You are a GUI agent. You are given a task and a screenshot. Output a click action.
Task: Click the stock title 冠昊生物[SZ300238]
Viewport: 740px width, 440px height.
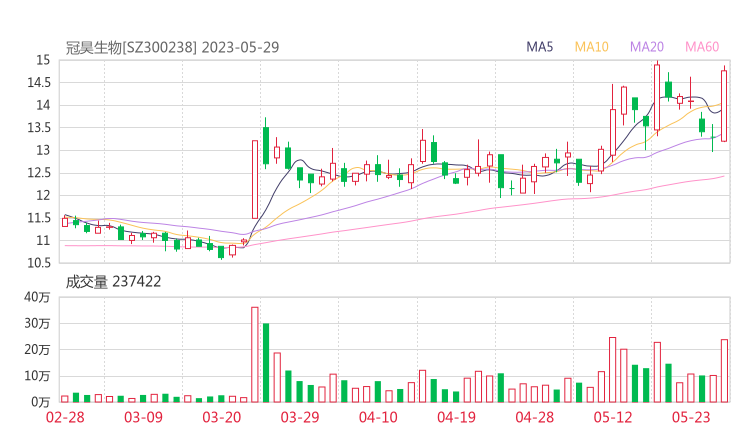(131, 47)
